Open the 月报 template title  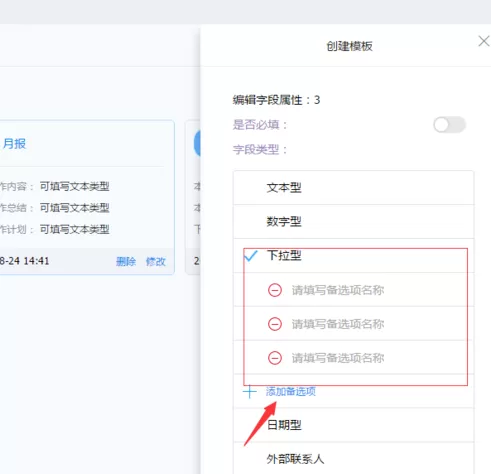pyautogui.click(x=14, y=144)
